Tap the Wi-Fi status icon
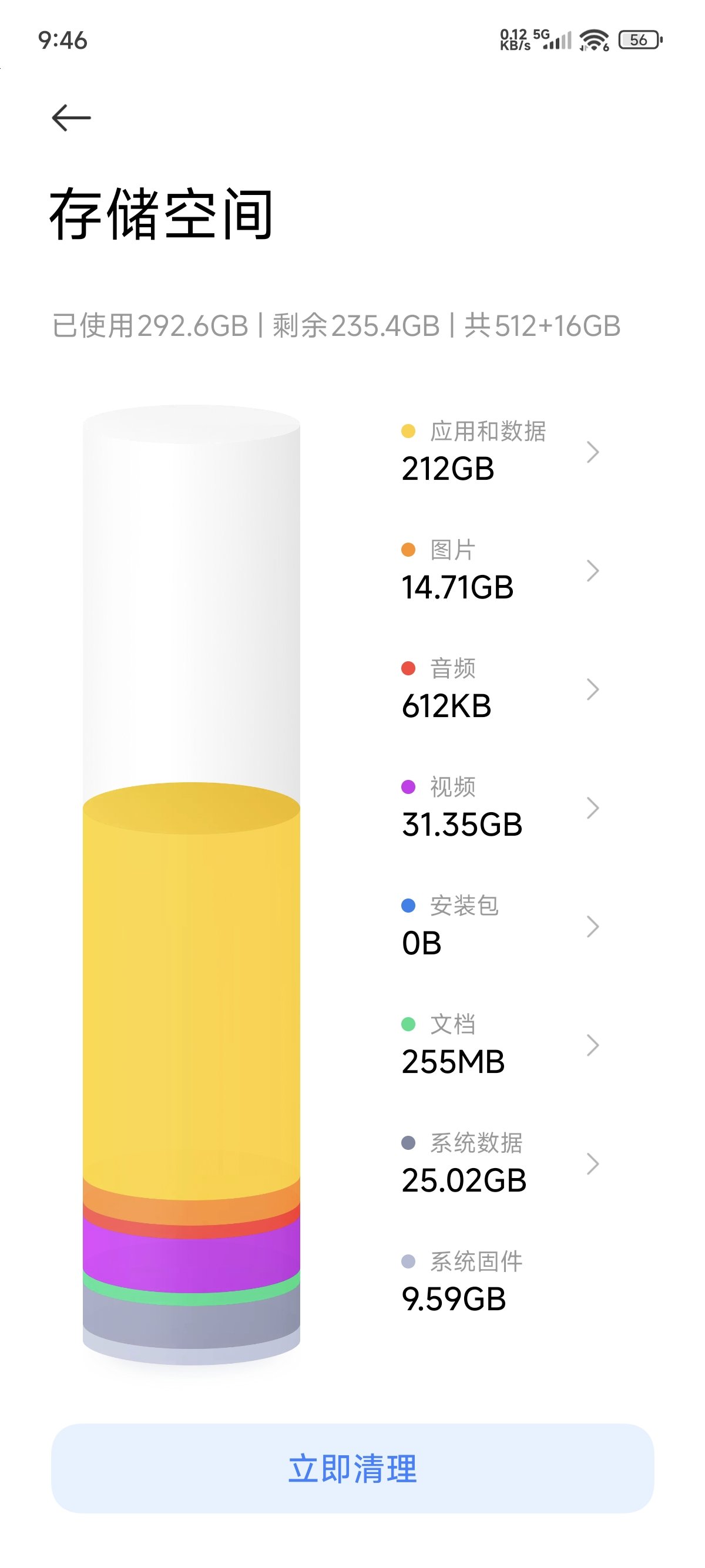The height and width of the screenshot is (1568, 705). pos(594,40)
